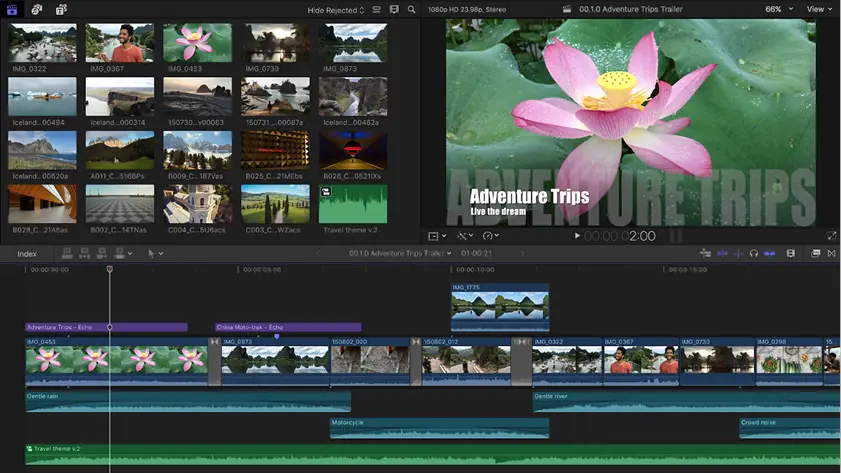Open the edit mode dropdown chevron
Viewport: 841px width, 473px height.
[130, 254]
